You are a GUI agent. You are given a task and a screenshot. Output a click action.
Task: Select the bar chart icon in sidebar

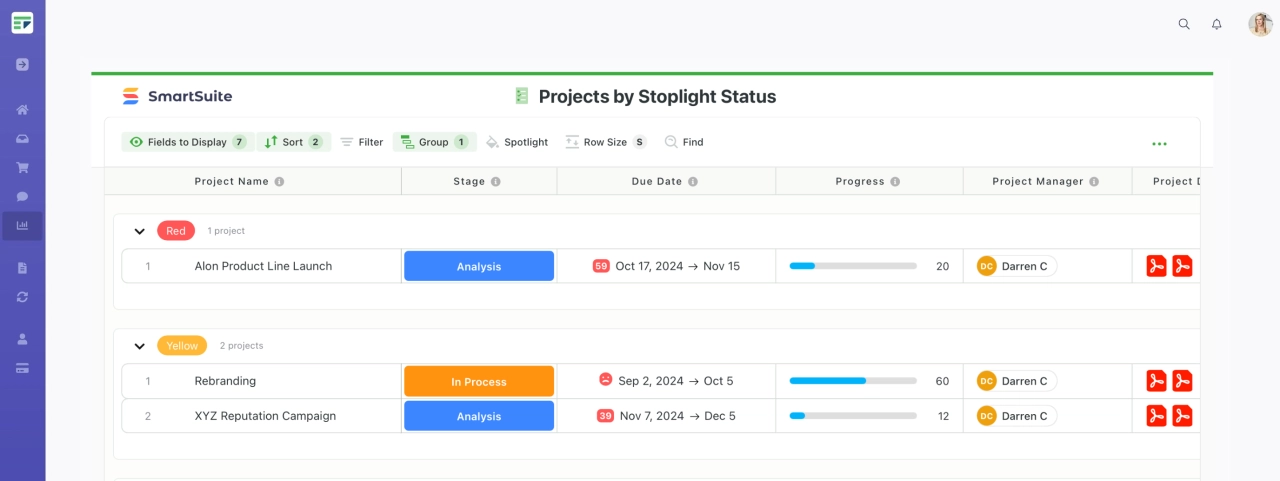[x=22, y=226]
